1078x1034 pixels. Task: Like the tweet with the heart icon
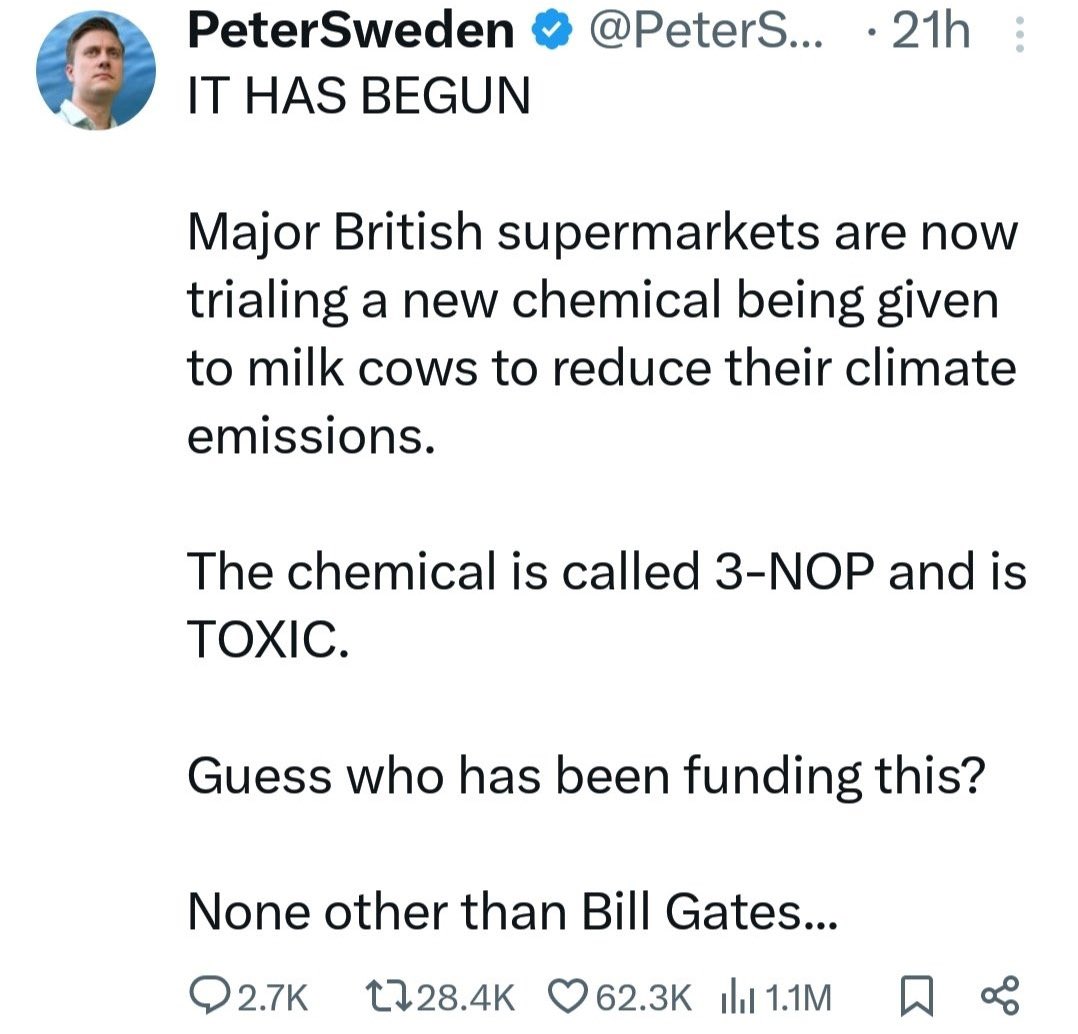[573, 995]
